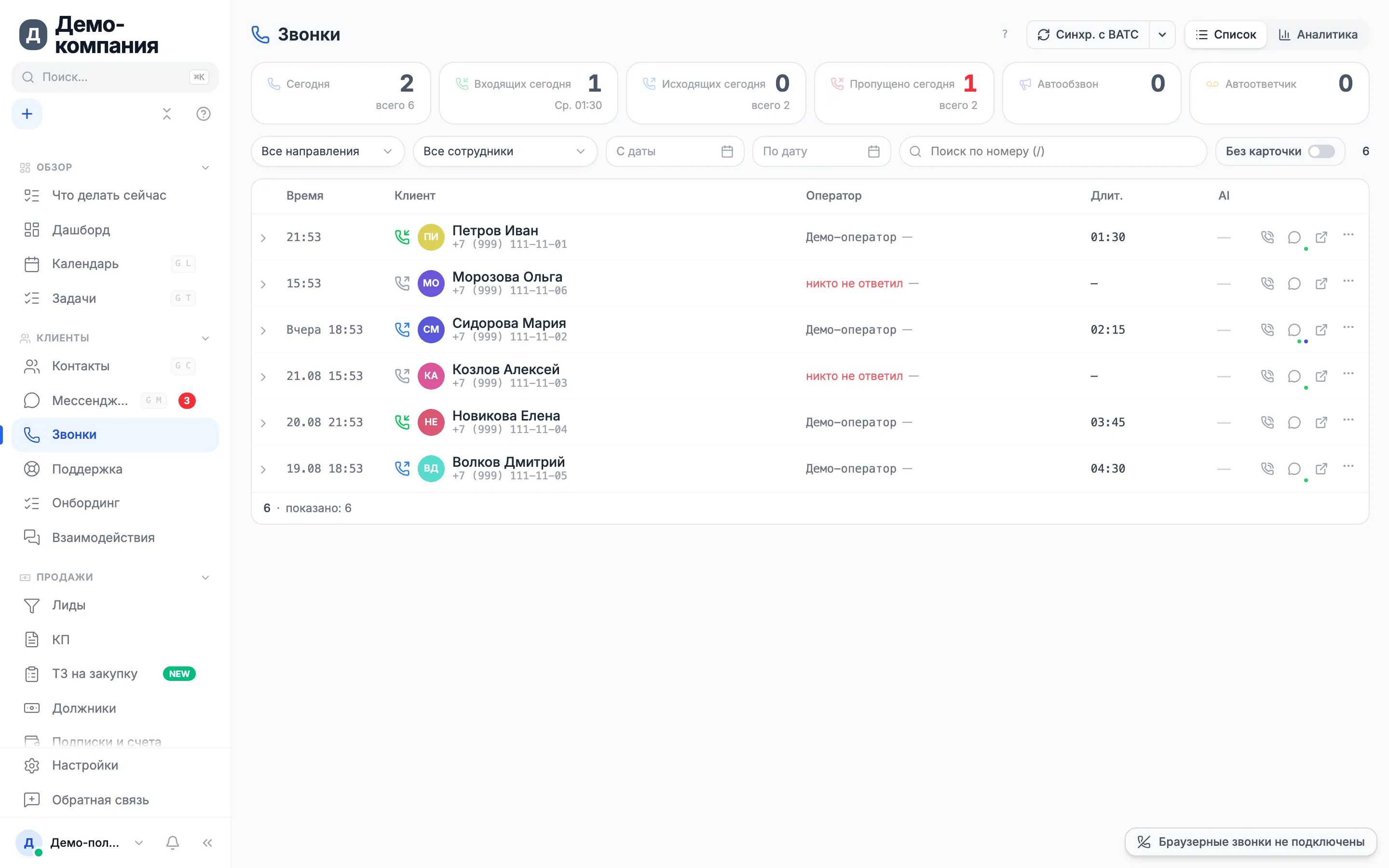Open the notifications bell icon
This screenshot has width=1389, height=868.
(172, 842)
